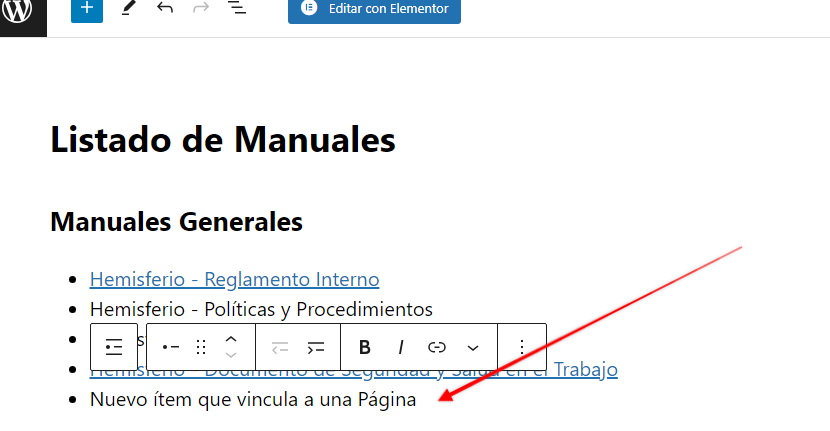Indent the selected list item

click(316, 348)
